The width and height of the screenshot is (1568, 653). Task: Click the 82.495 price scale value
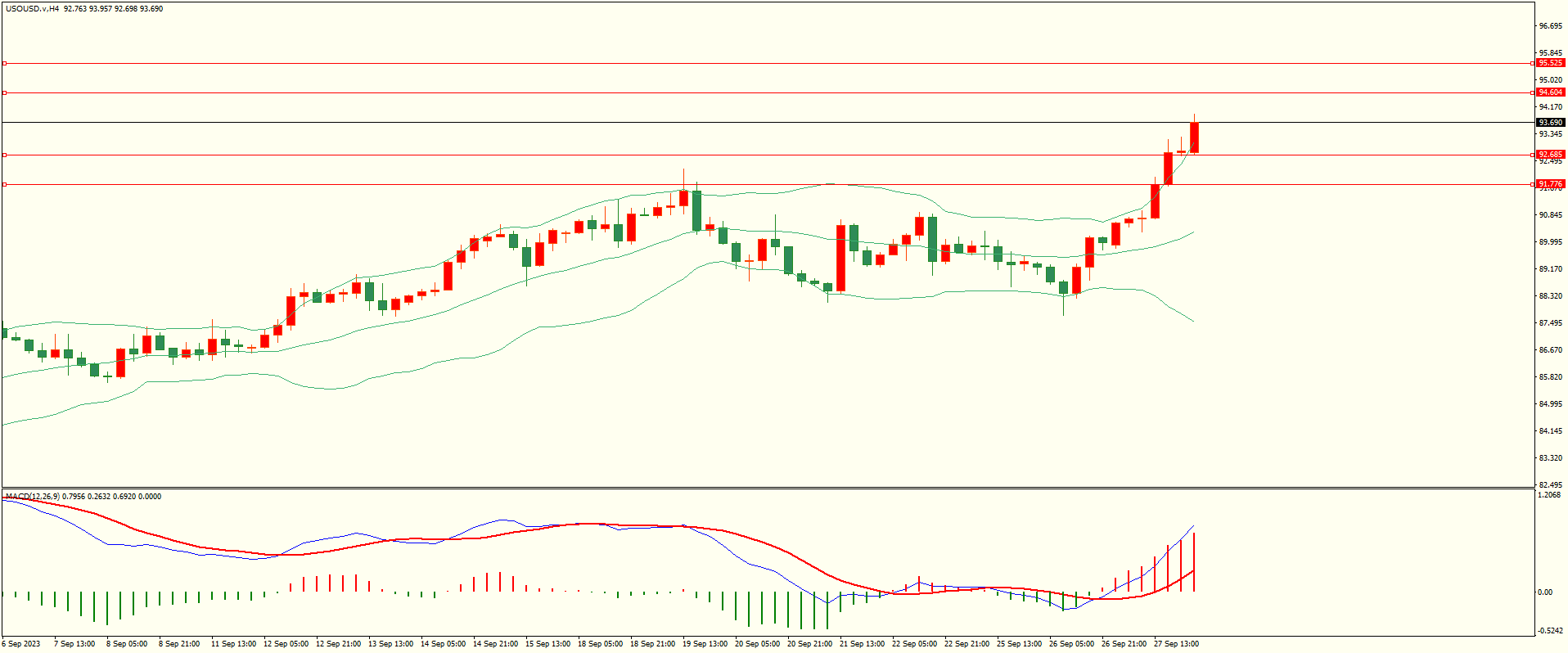pyautogui.click(x=1550, y=485)
